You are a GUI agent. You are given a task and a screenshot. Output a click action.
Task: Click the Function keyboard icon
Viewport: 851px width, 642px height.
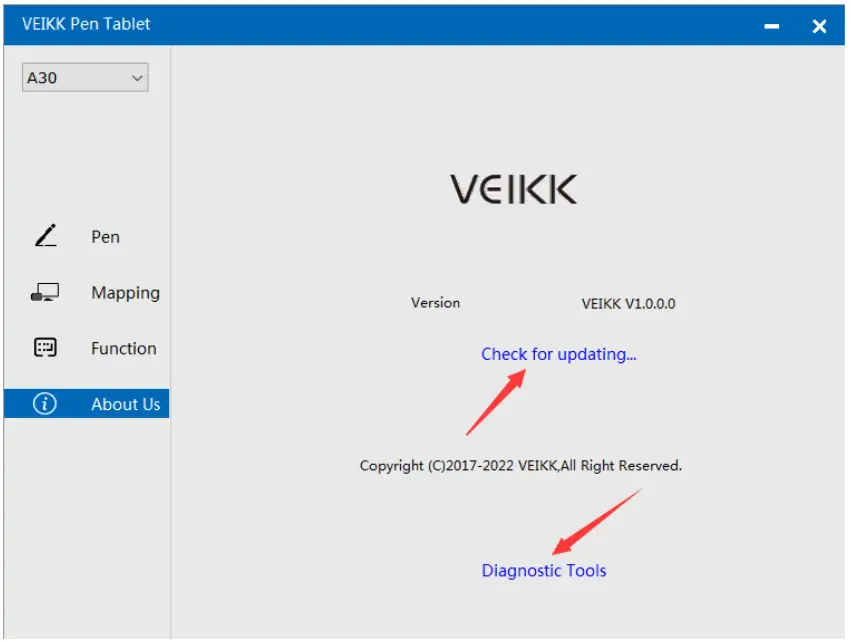coord(44,348)
